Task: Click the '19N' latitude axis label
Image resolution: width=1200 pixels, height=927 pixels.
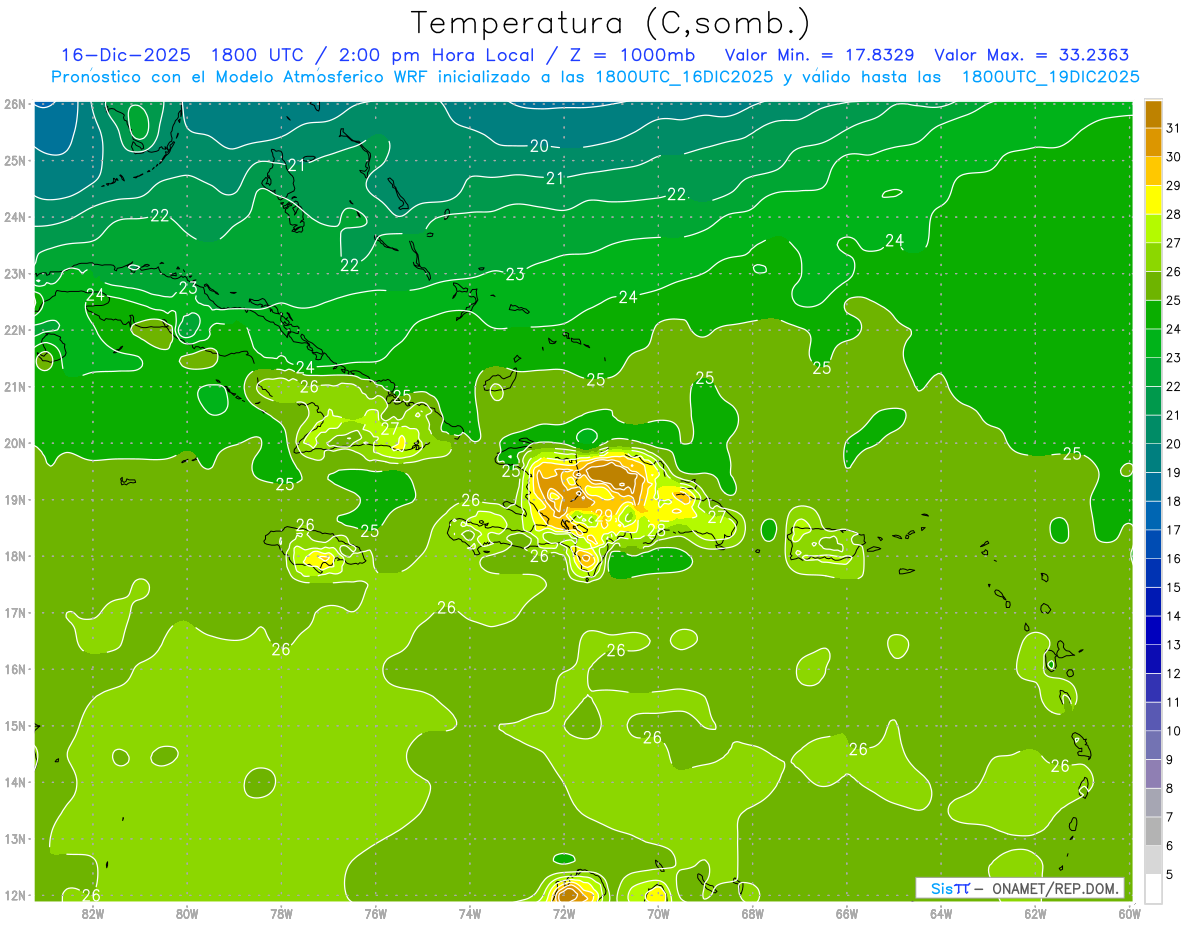Action: 15,500
